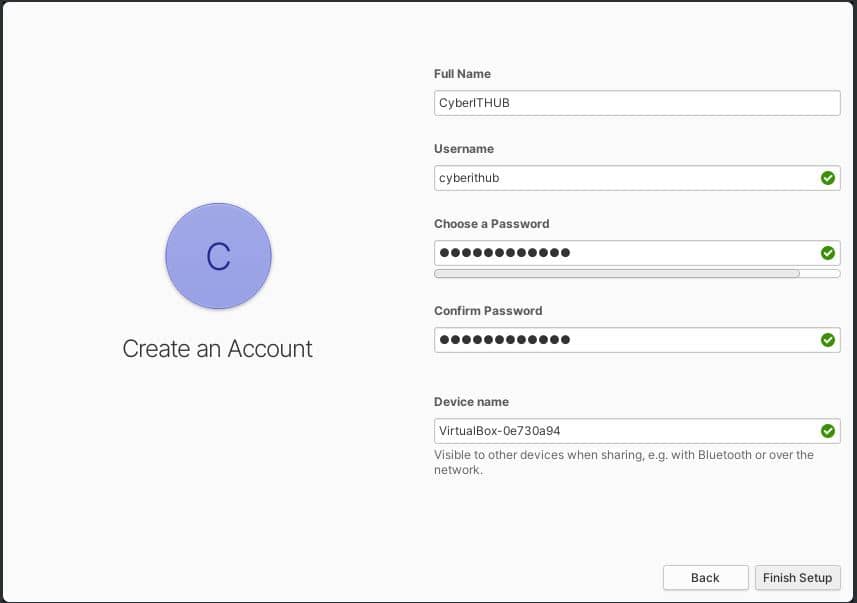
Task: Click the Finish Setup button
Action: click(x=797, y=577)
